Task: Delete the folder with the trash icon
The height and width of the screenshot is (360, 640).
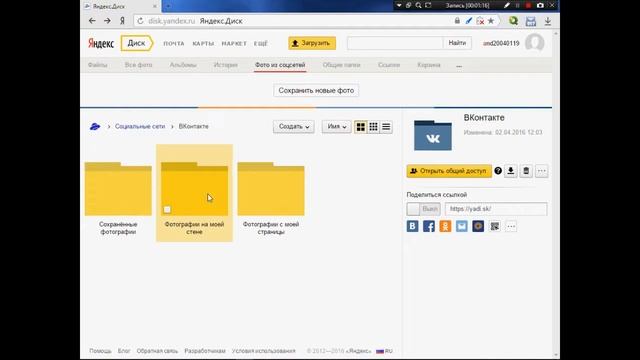Action: tap(526, 171)
